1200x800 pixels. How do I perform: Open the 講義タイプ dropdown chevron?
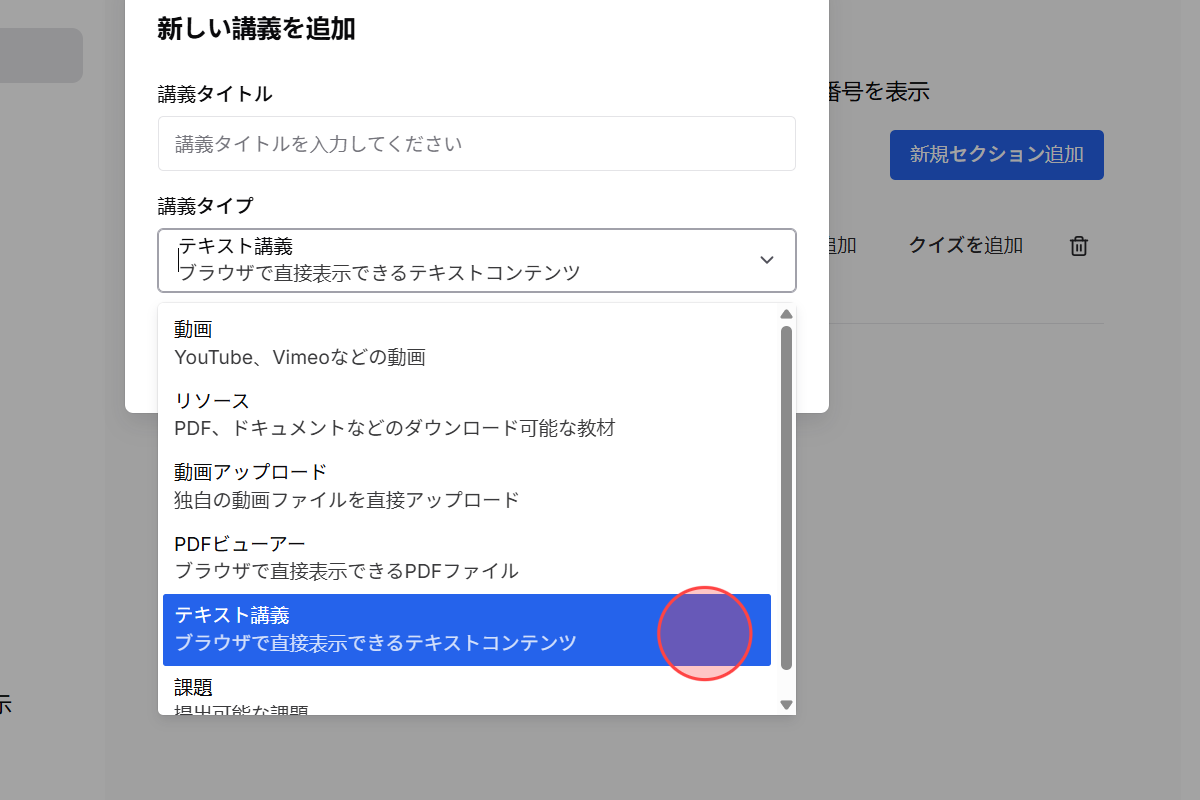[x=767, y=260]
